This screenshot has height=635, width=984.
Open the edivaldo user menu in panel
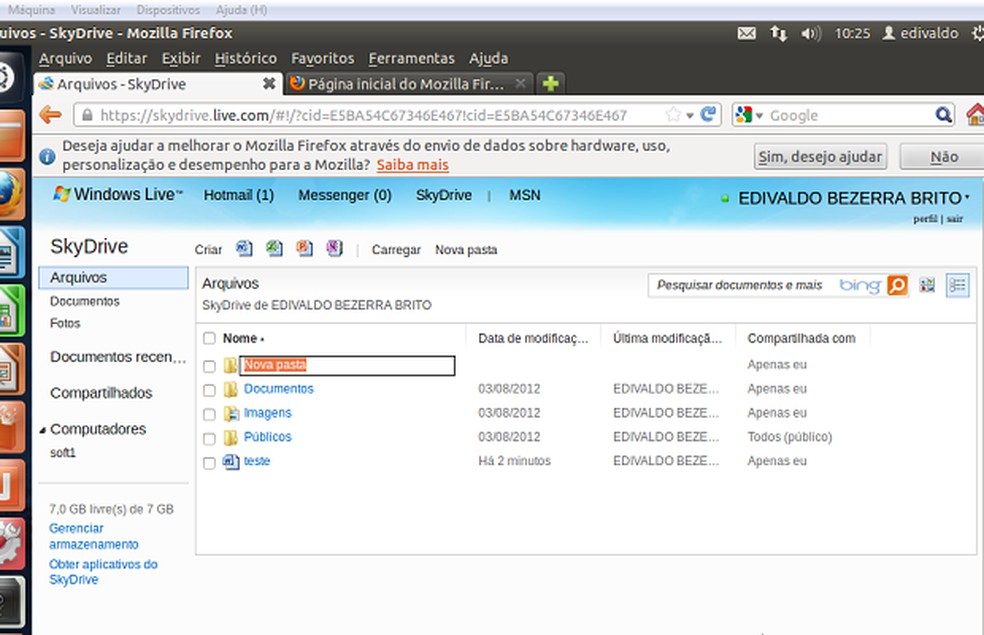tap(921, 33)
